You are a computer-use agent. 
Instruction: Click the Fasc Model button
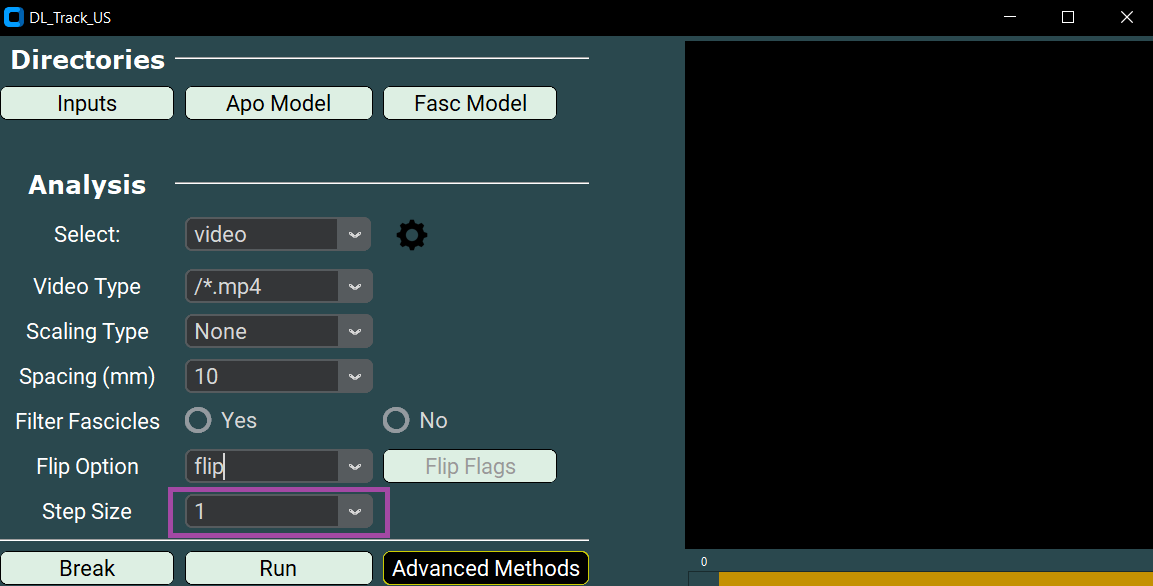(x=470, y=103)
